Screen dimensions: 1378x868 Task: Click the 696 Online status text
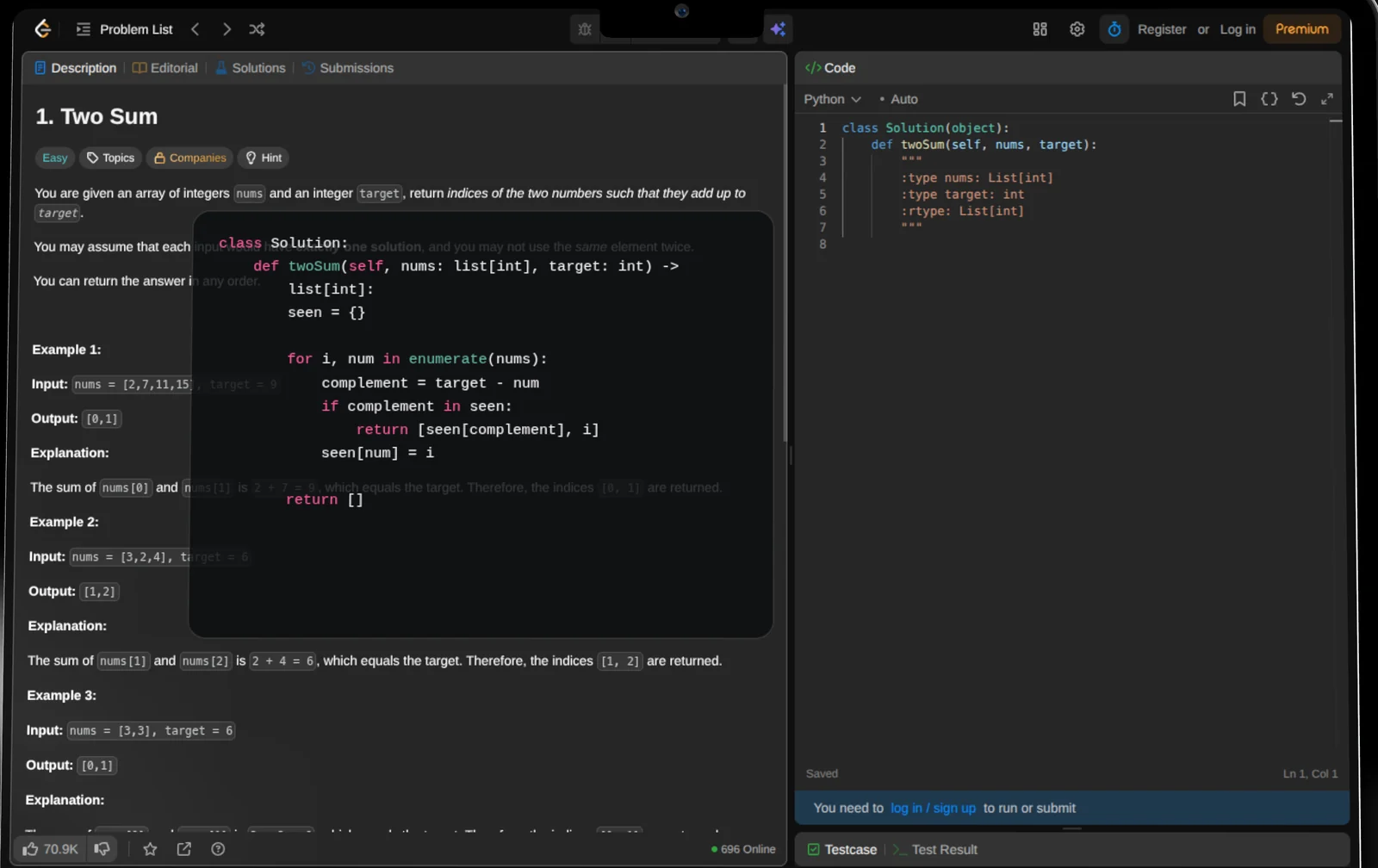743,849
